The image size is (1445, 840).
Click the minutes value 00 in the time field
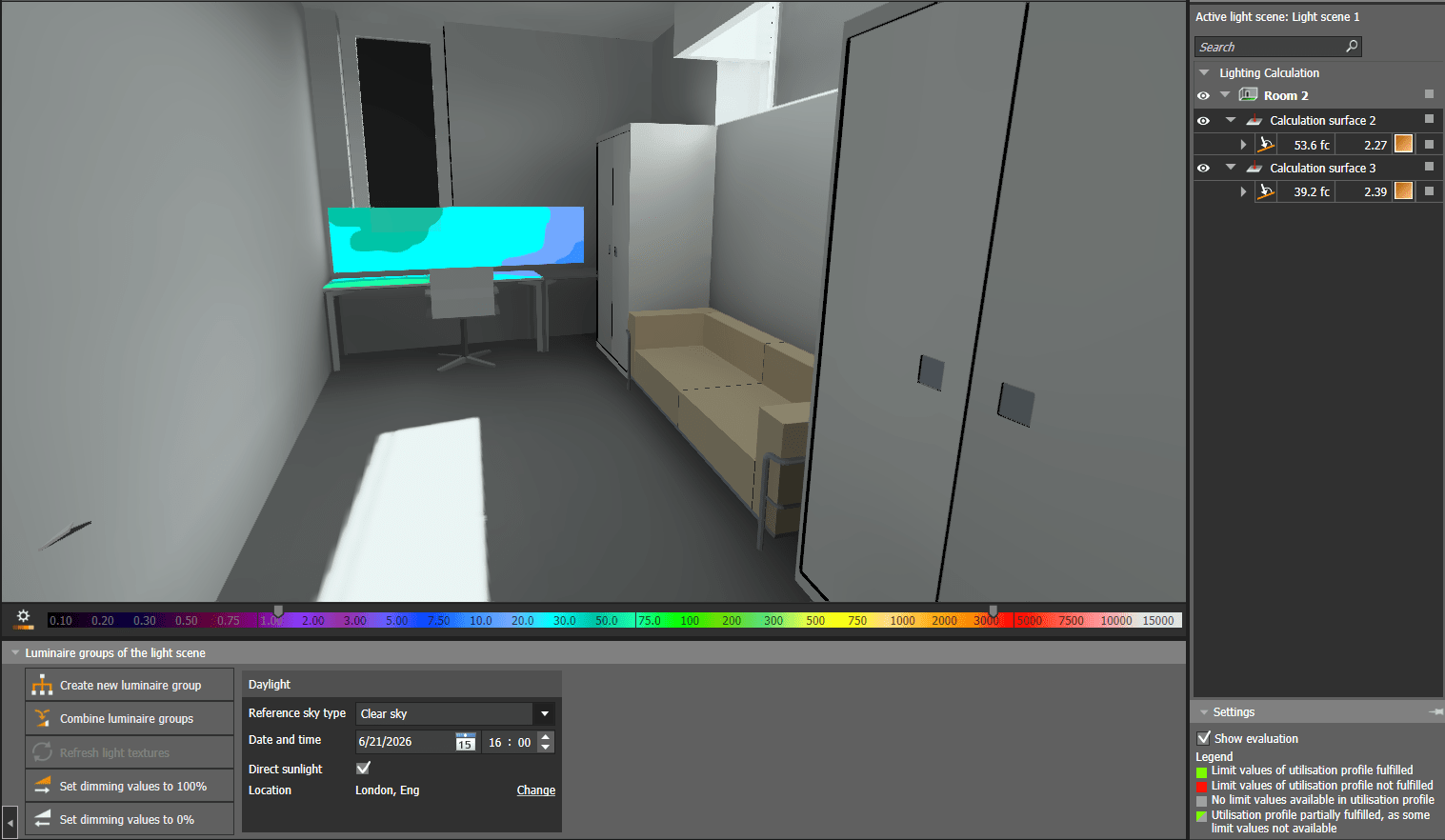(524, 742)
